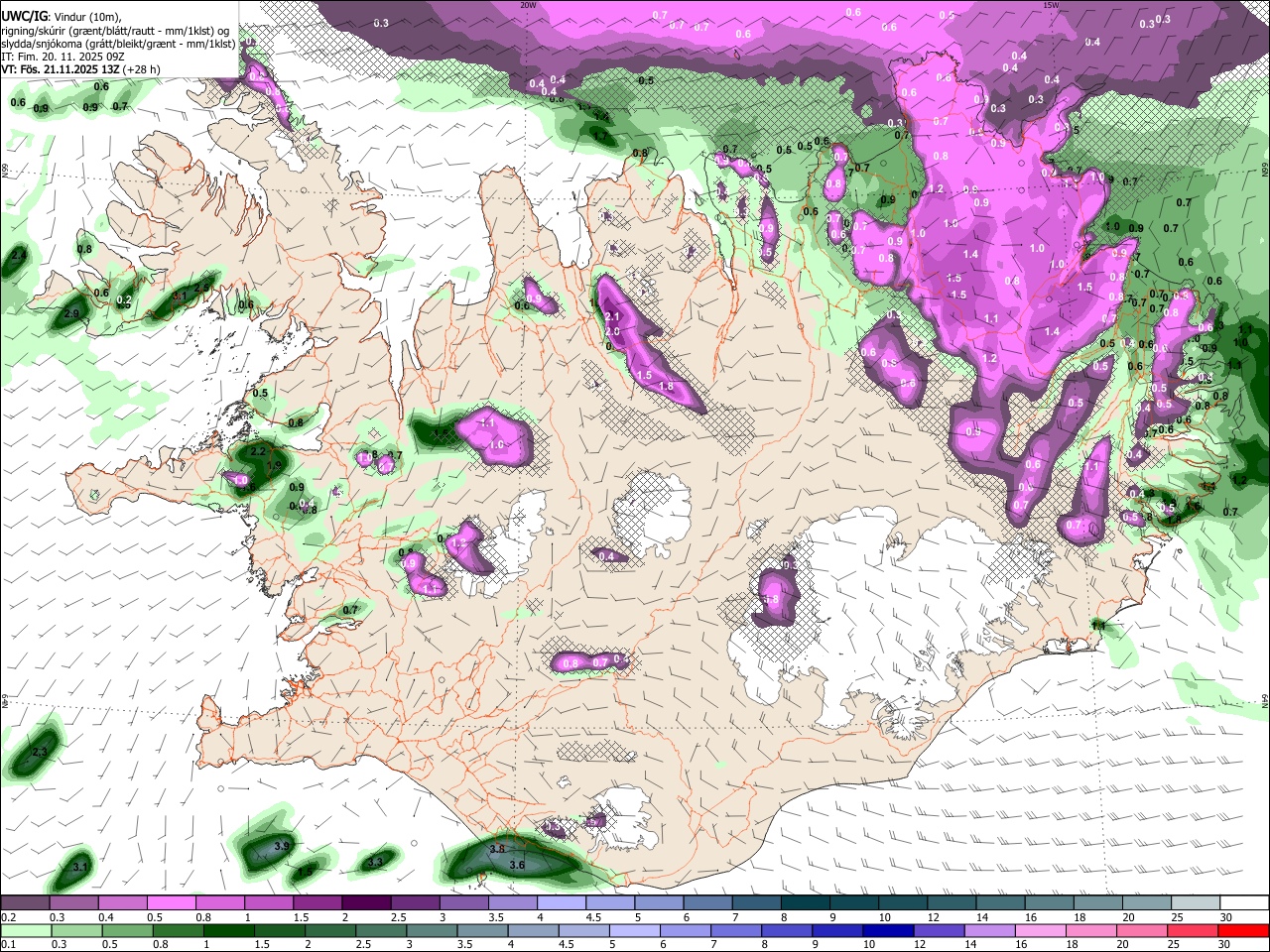Click the 20W longitude label at top edge
Image resolution: width=1270 pixels, height=952 pixels.
coord(528,5)
